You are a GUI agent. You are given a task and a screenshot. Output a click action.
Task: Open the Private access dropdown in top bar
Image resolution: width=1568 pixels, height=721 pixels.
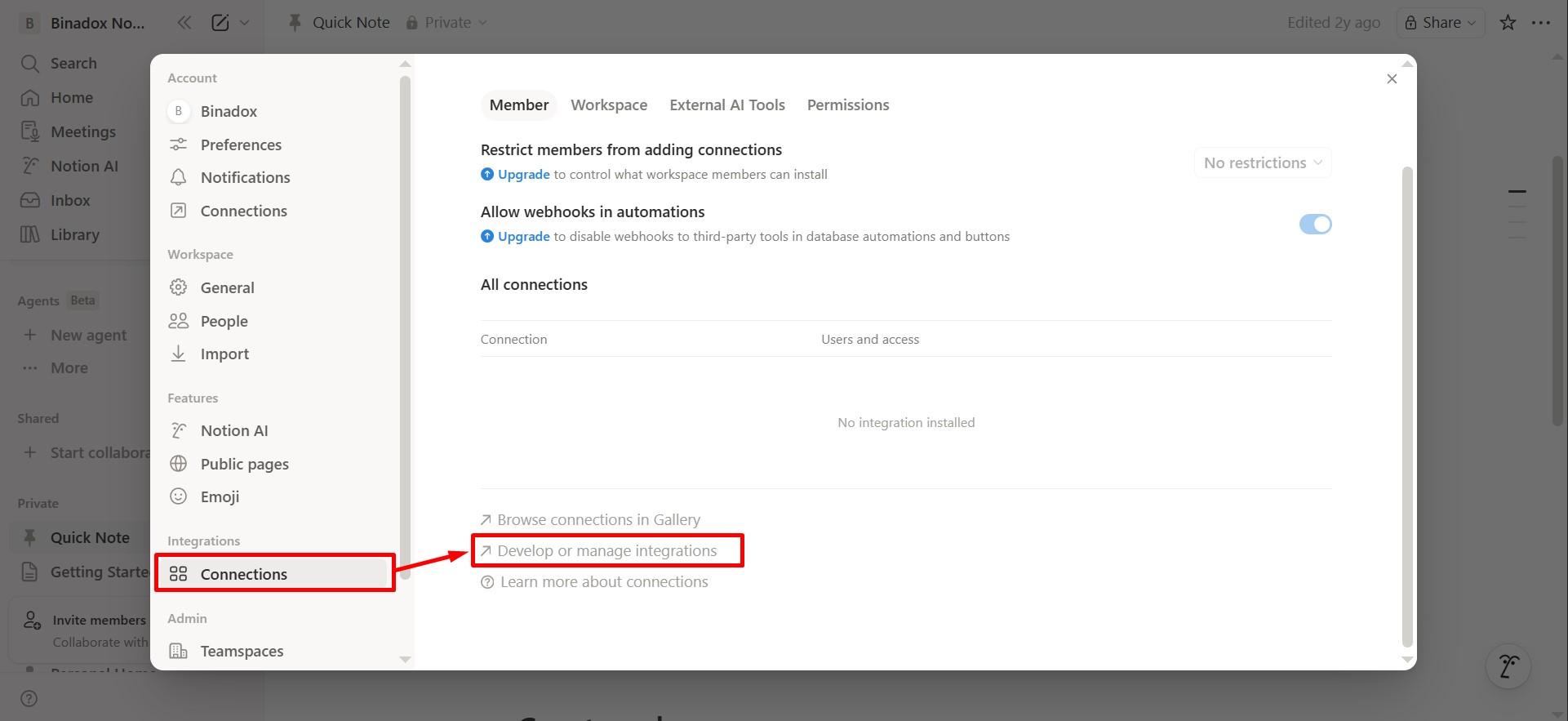point(447,23)
